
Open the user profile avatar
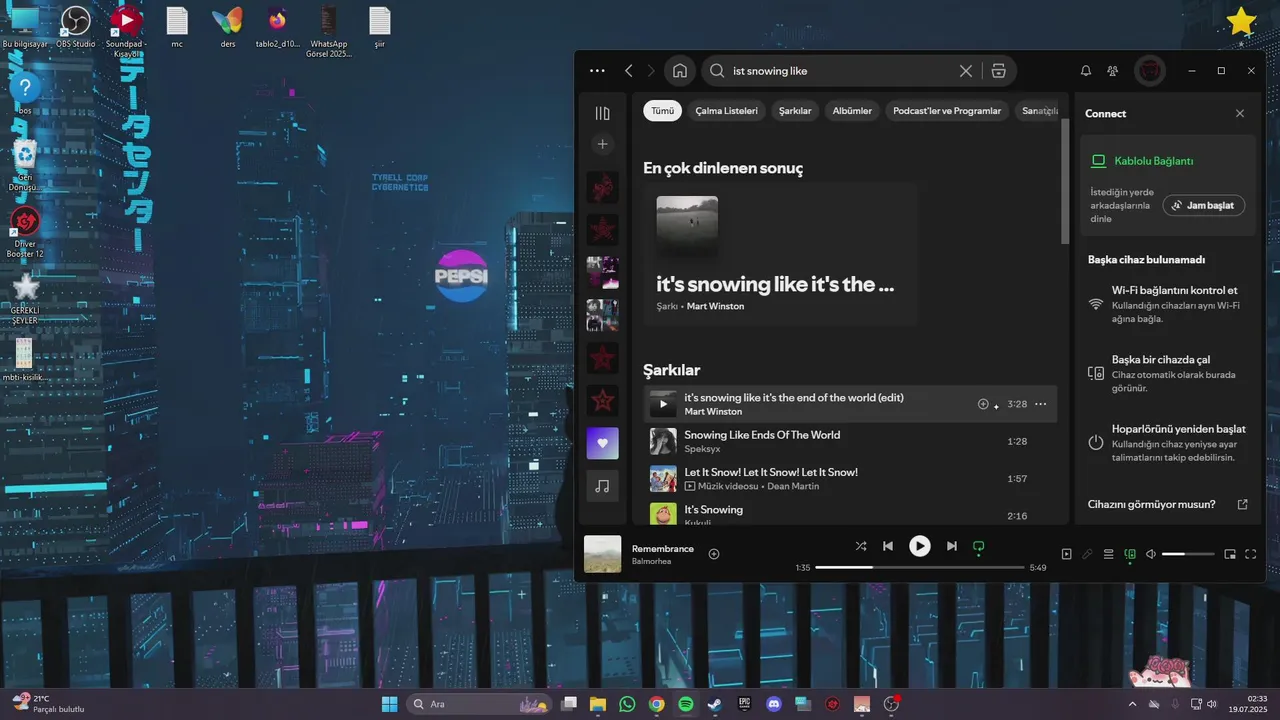(1150, 71)
